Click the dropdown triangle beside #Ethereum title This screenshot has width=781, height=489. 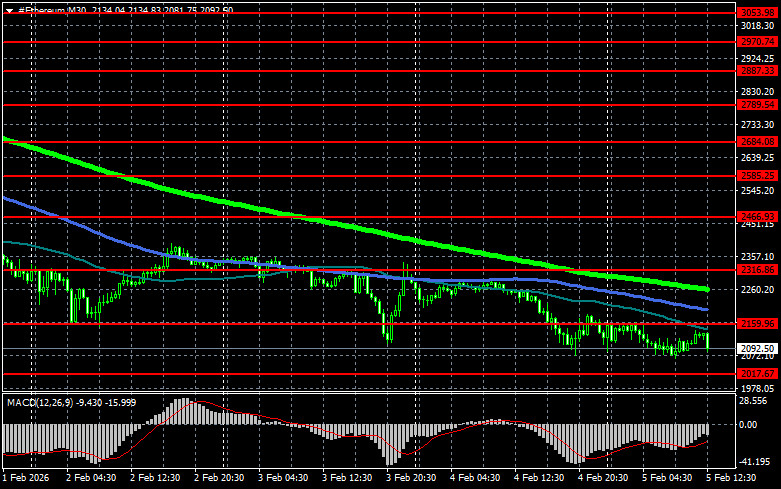tap(8, 10)
